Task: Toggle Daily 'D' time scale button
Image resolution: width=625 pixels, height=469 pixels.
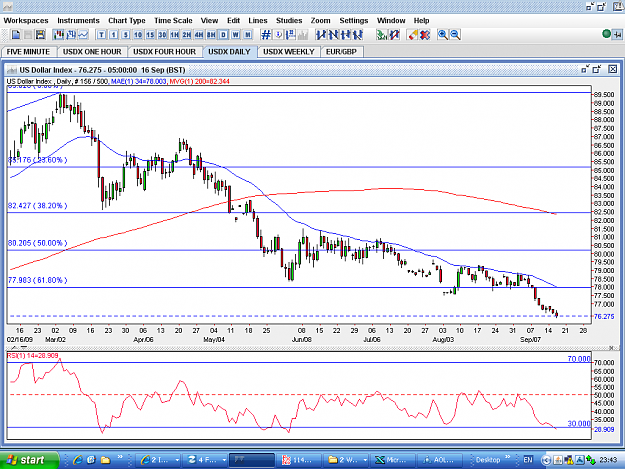Action: click(x=224, y=35)
